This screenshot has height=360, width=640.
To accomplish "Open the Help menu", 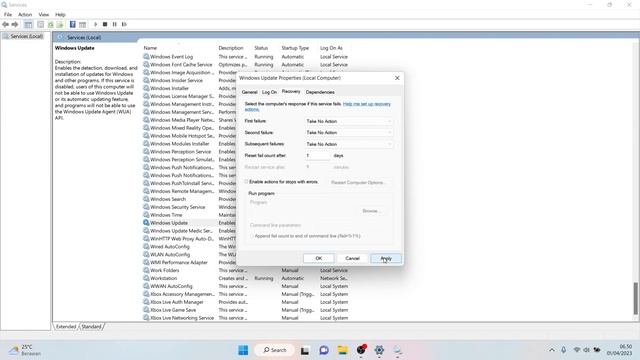I will [x=60, y=15].
